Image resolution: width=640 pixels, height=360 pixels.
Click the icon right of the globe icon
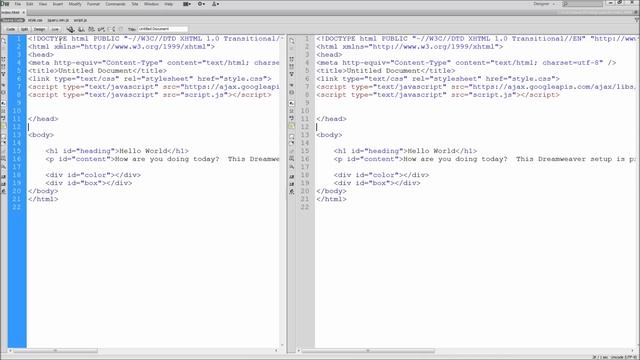point(81,29)
